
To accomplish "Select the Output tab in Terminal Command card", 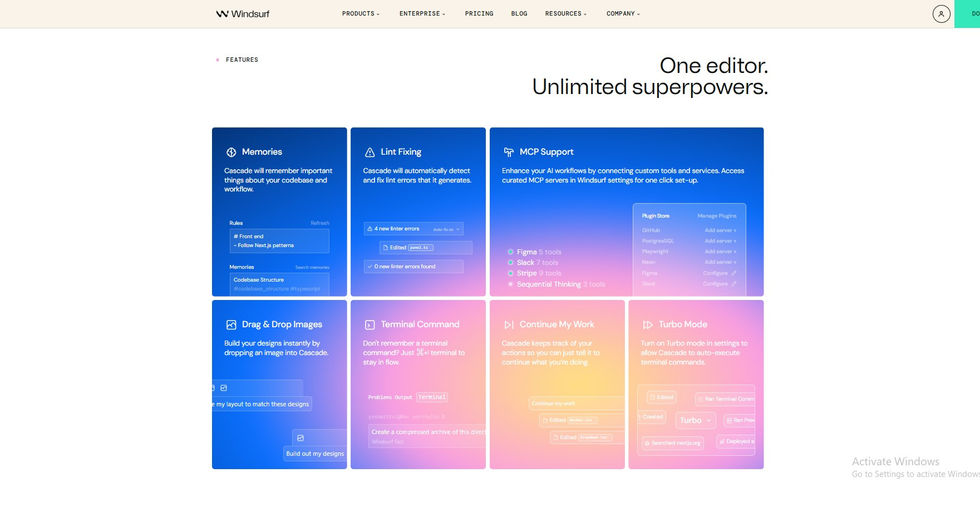I will pyautogui.click(x=403, y=397).
